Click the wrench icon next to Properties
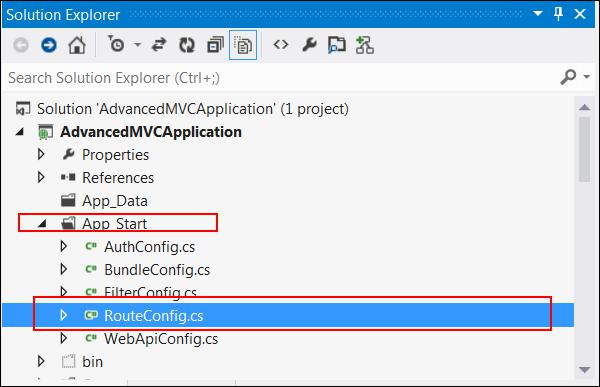The width and height of the screenshot is (600, 387). click(x=68, y=154)
